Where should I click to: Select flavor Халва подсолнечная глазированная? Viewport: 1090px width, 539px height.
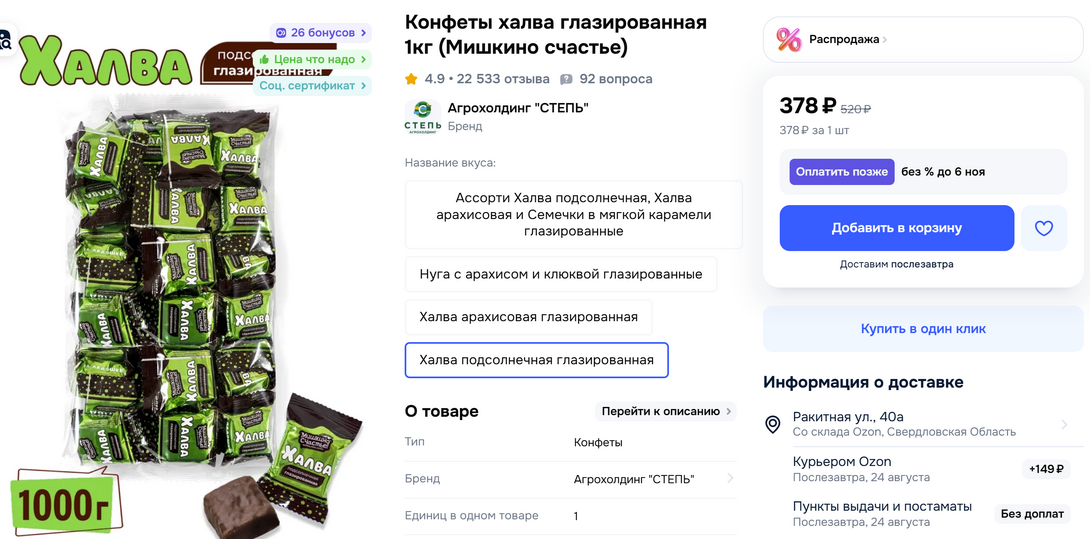coord(536,360)
